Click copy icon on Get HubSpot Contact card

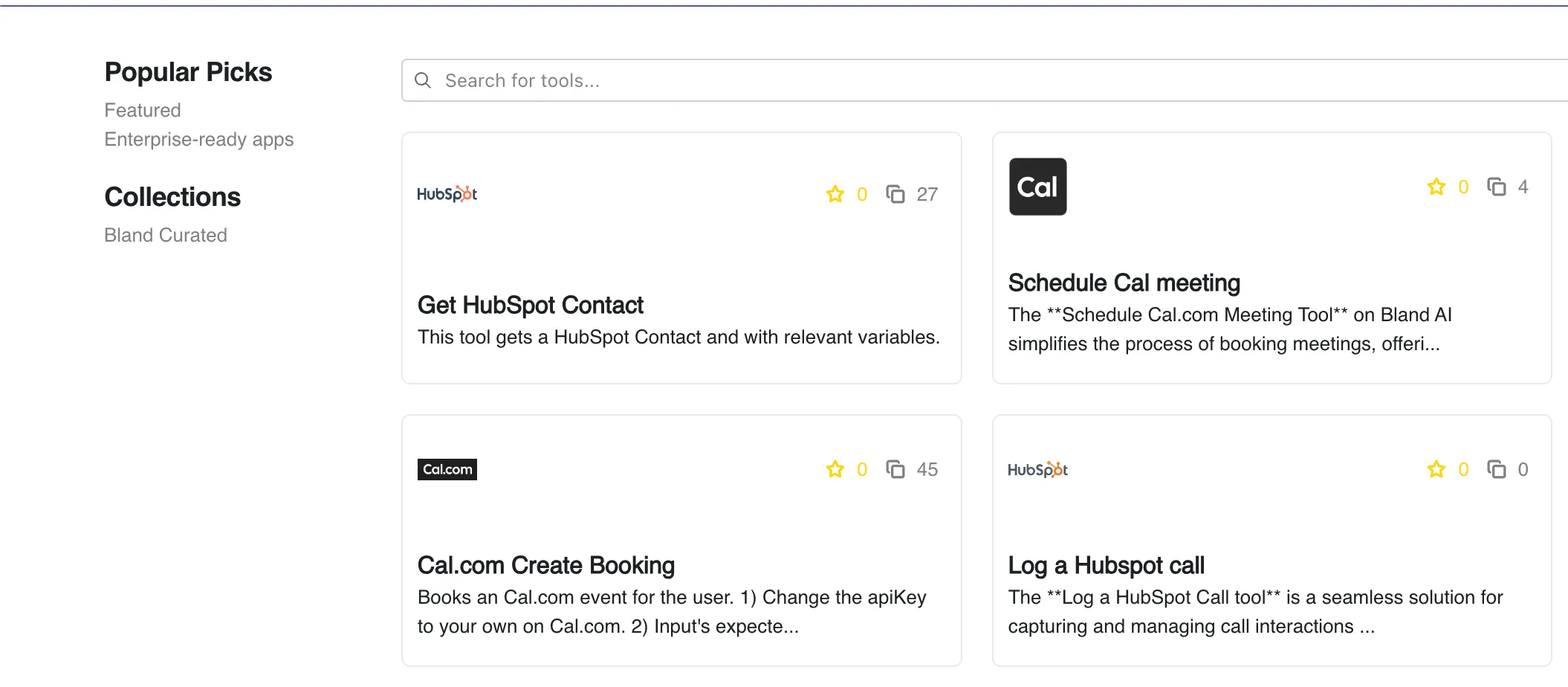(x=895, y=194)
